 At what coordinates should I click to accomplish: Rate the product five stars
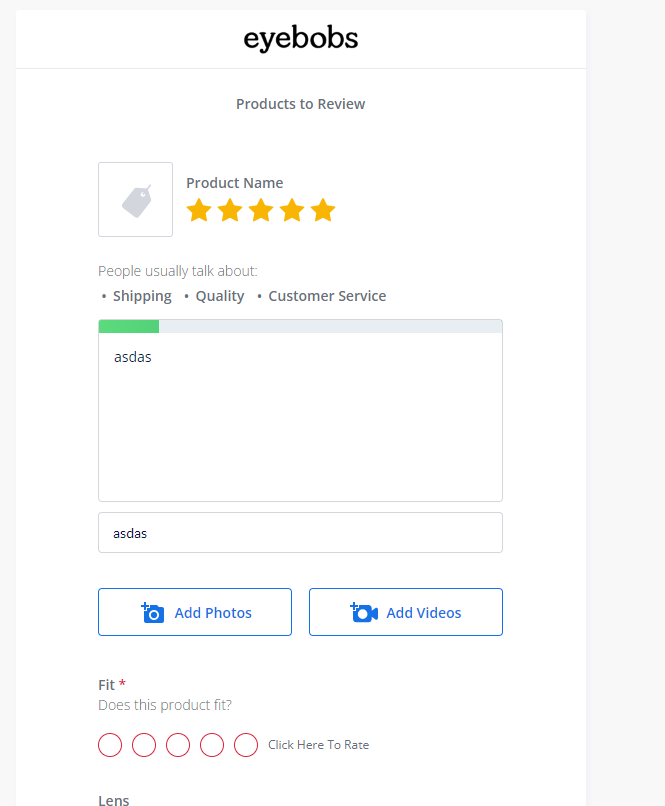click(323, 210)
